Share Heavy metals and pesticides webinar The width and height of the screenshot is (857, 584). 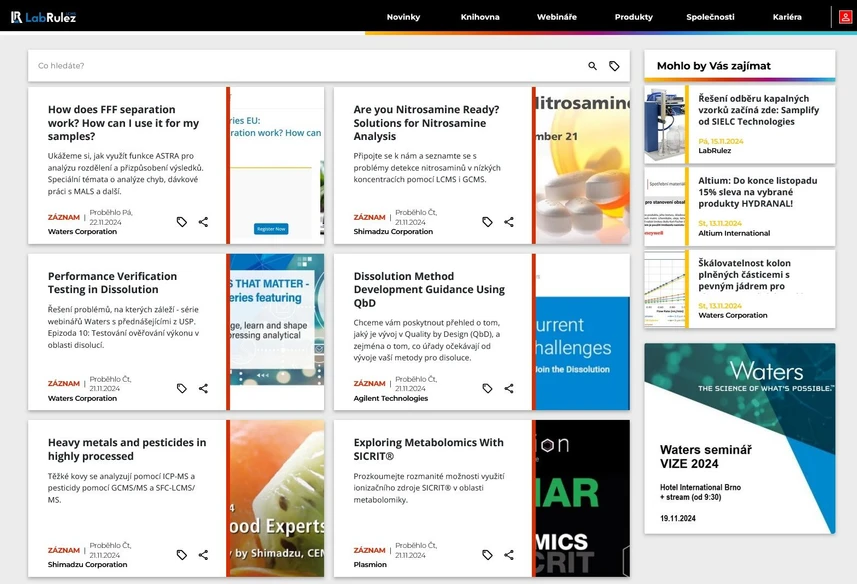pyautogui.click(x=203, y=555)
